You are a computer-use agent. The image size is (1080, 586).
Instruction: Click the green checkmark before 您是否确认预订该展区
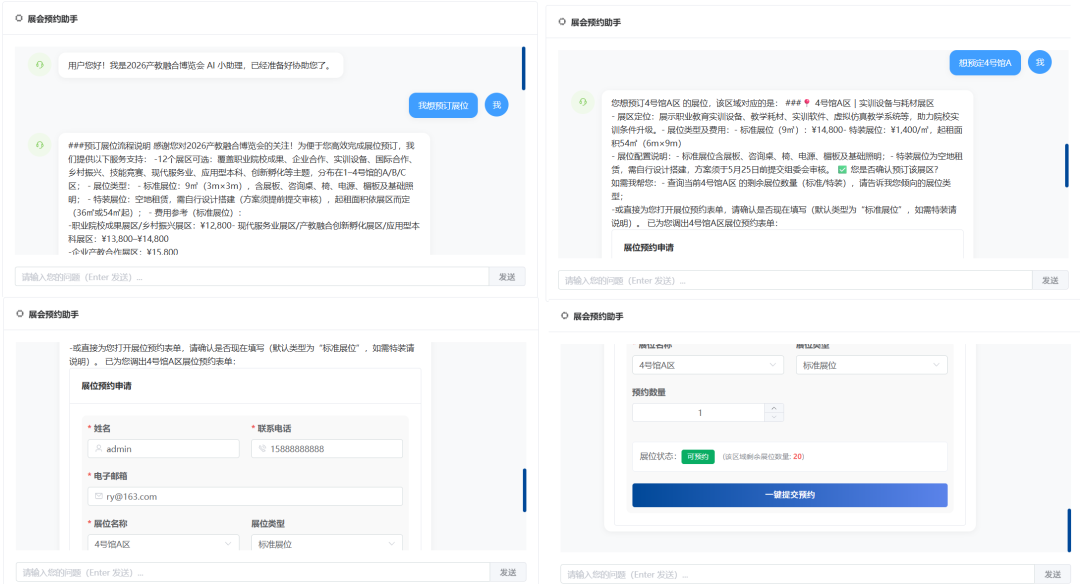click(x=842, y=169)
